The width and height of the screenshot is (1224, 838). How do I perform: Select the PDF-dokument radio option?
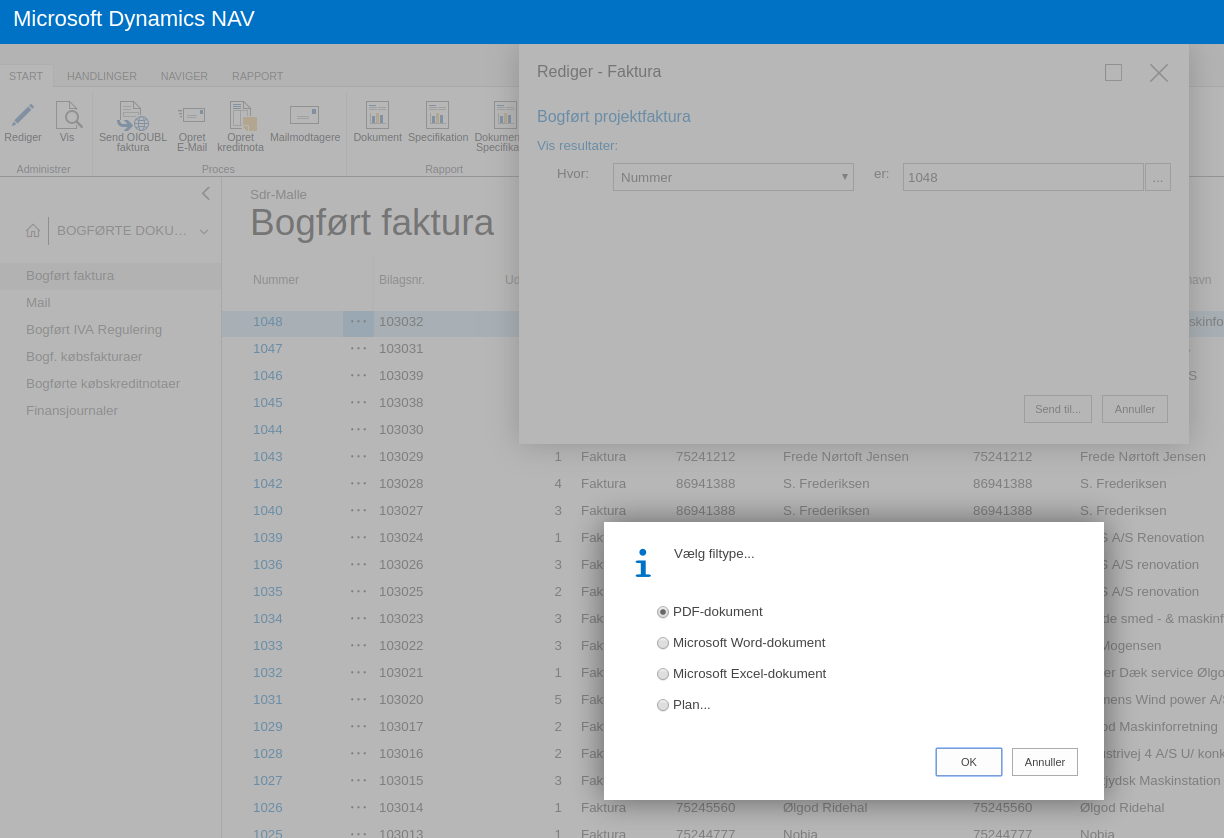[663, 612]
